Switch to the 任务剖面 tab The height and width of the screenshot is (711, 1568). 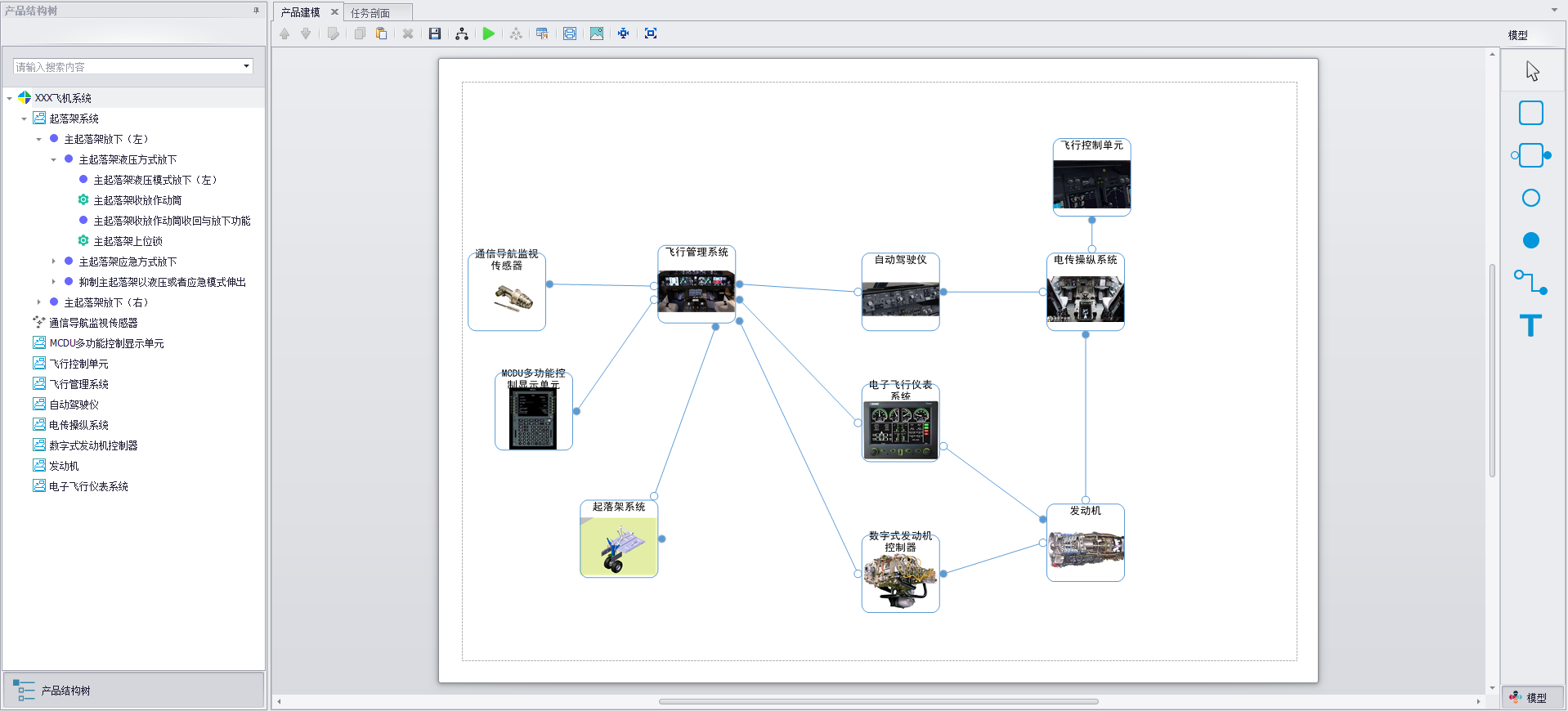(370, 13)
